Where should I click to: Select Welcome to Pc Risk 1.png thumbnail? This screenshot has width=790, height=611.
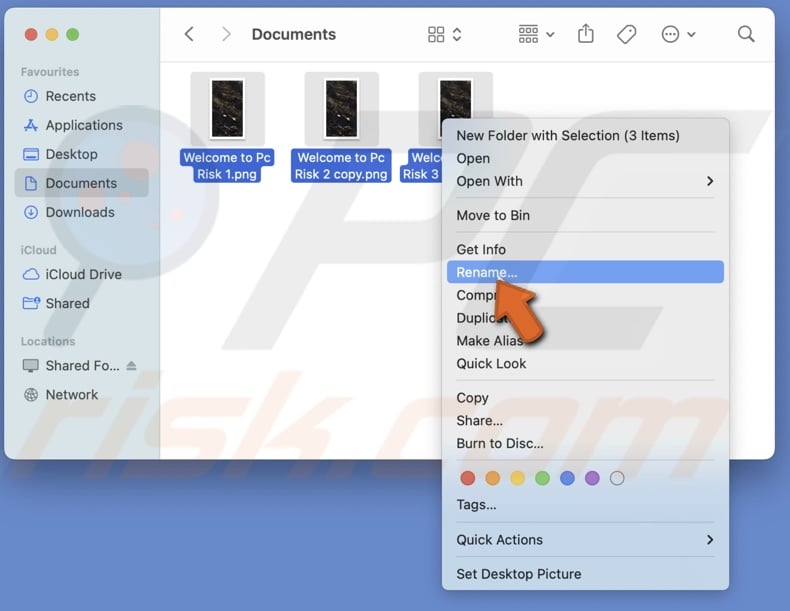227,108
